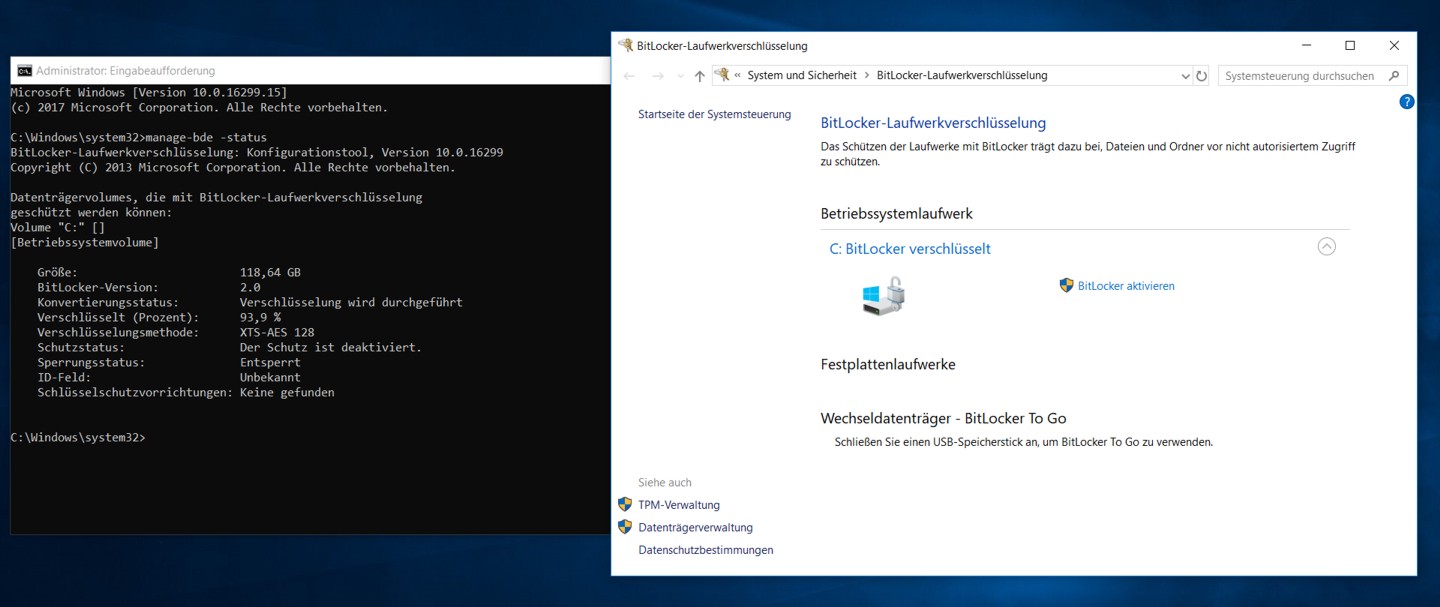Image resolution: width=1440 pixels, height=607 pixels.
Task: Open the TPM-Verwaltung link
Action: [679, 505]
